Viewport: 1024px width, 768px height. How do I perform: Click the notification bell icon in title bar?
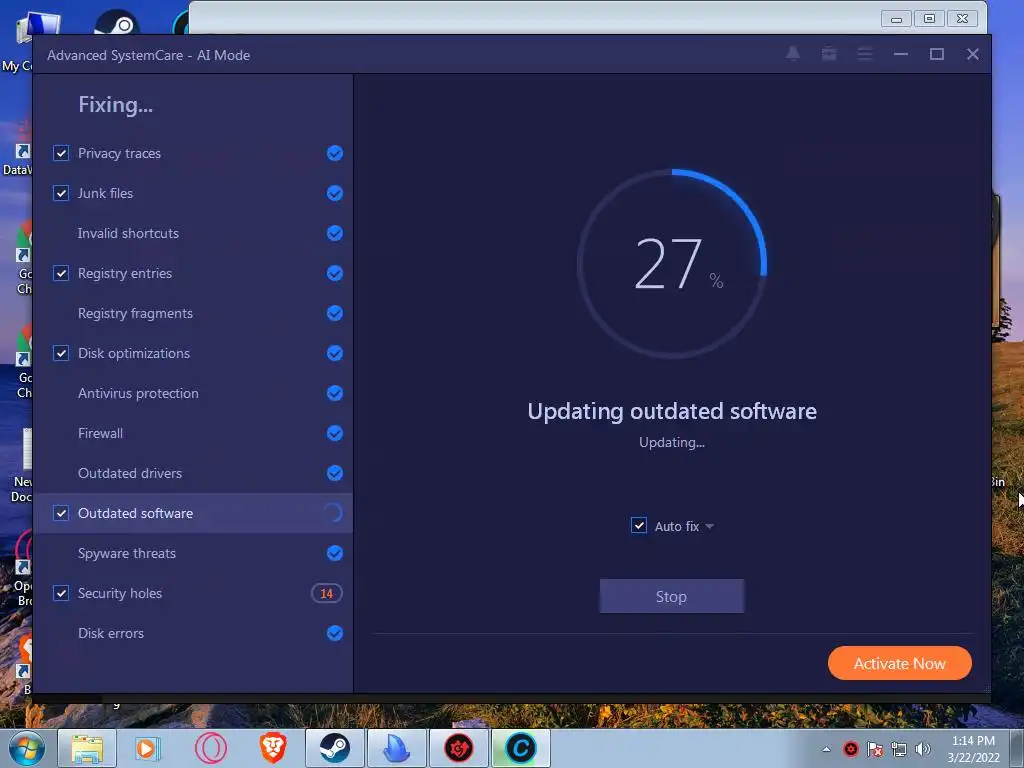click(x=793, y=54)
